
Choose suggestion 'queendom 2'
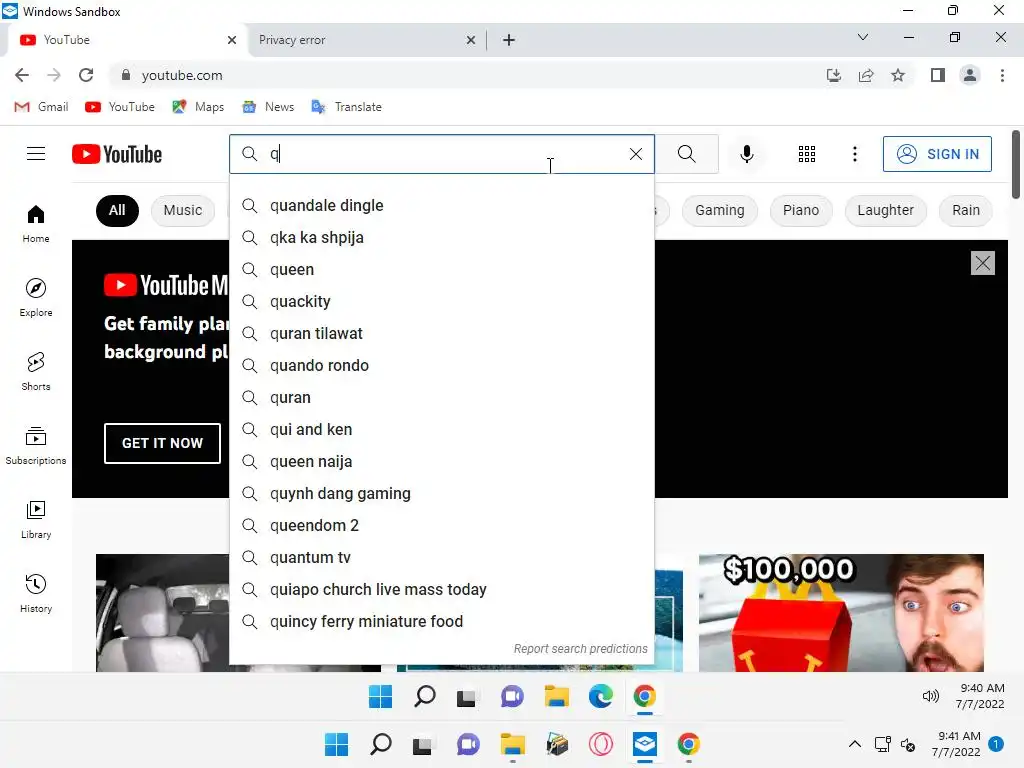click(442, 526)
